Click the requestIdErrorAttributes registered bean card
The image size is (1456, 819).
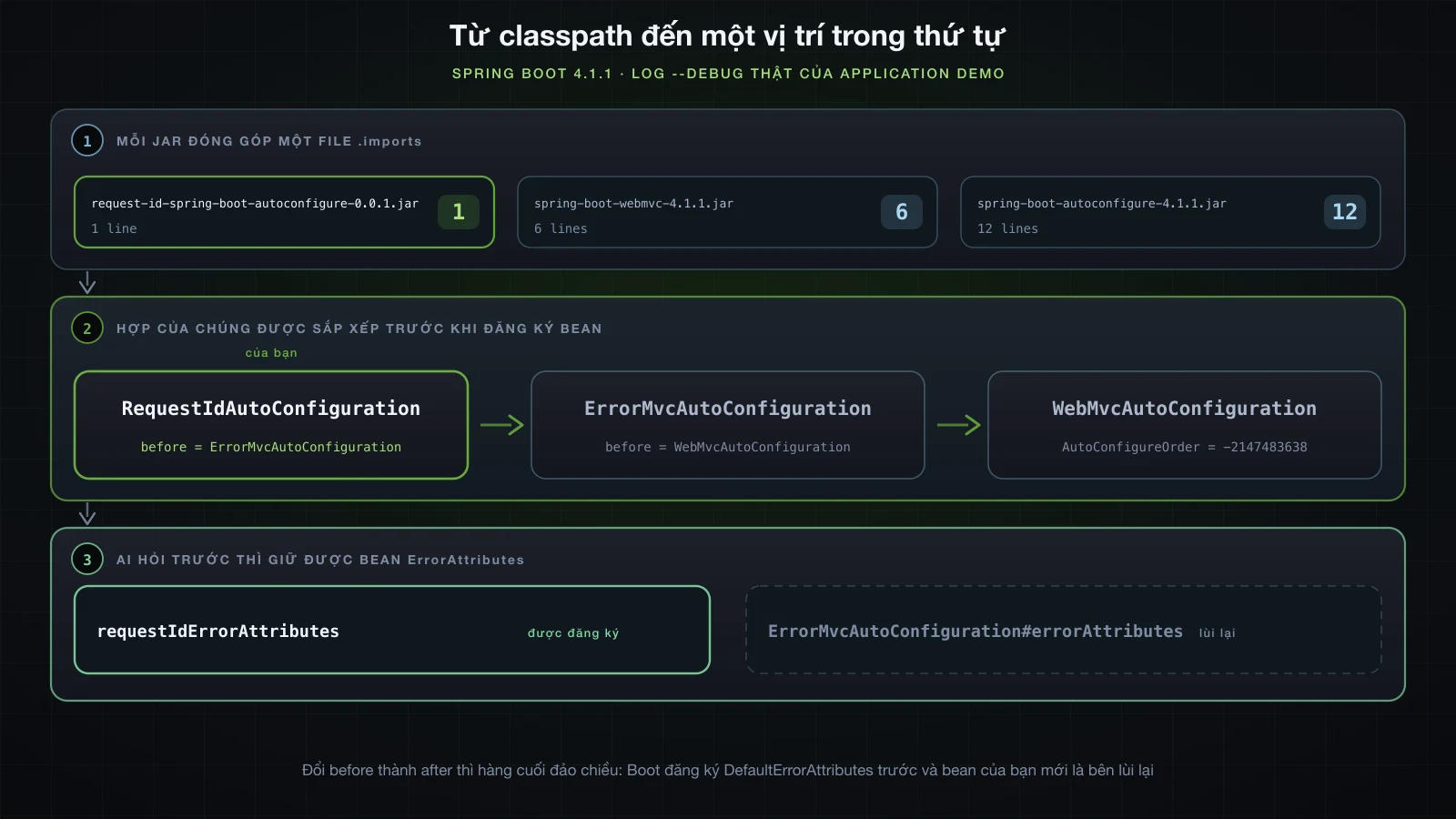pyautogui.click(x=392, y=630)
